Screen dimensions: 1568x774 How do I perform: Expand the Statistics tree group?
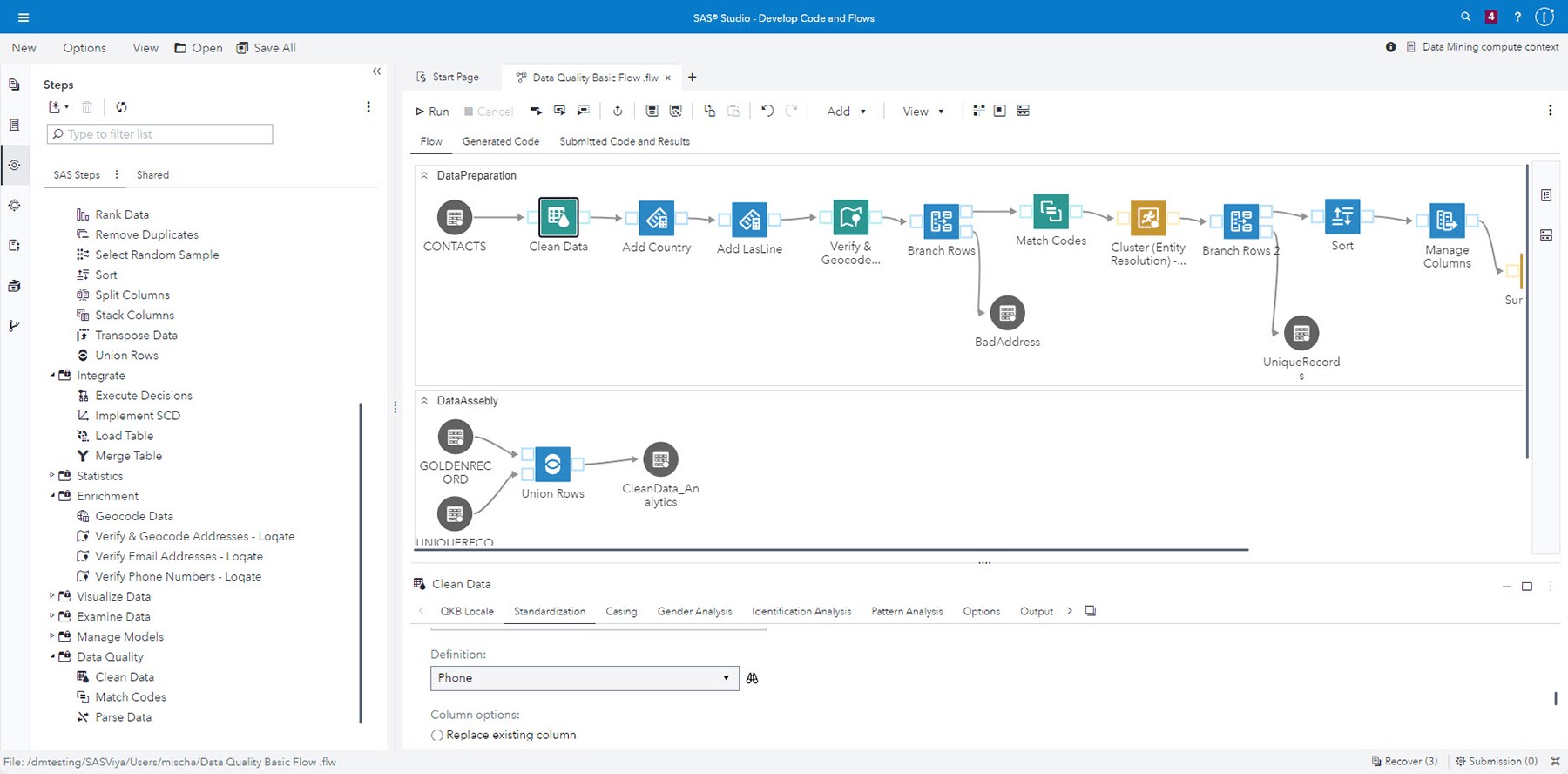point(52,475)
